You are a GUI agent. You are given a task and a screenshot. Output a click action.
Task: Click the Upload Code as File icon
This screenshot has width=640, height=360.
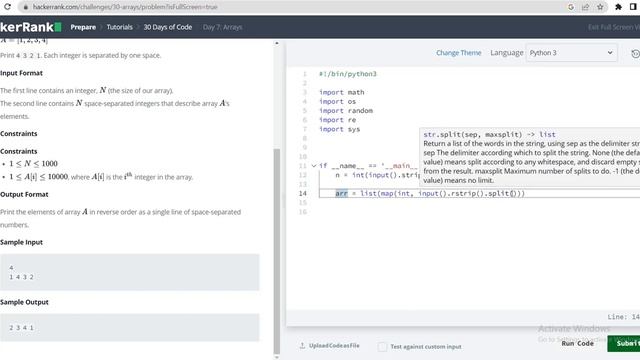pos(302,346)
